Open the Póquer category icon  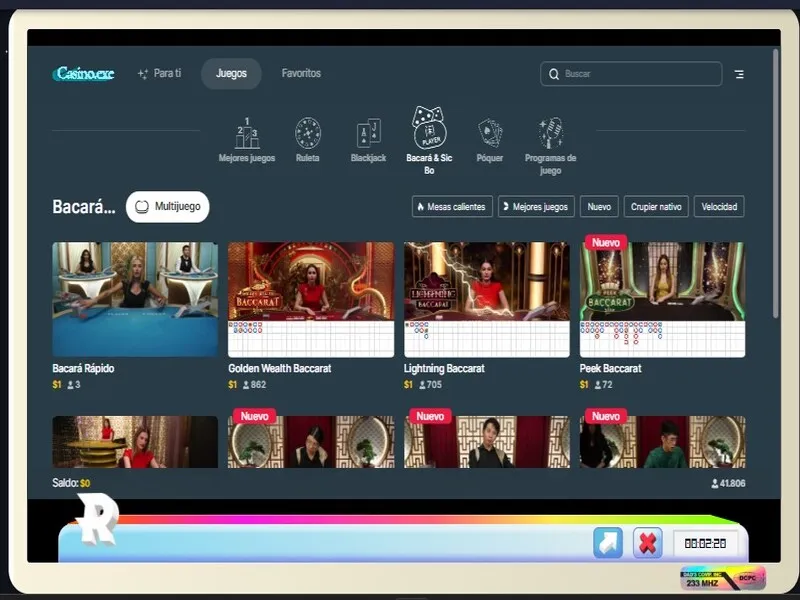tap(490, 133)
